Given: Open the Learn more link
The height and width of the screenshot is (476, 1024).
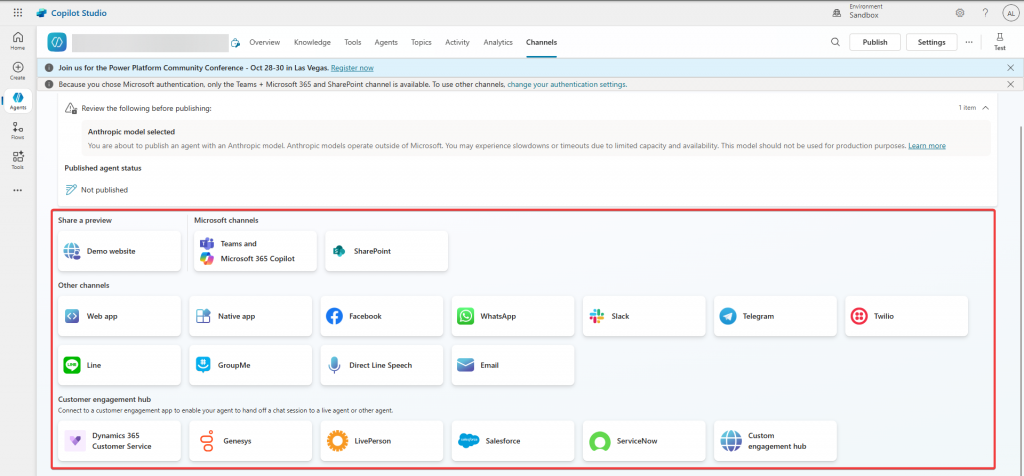Looking at the screenshot, I should click(927, 146).
